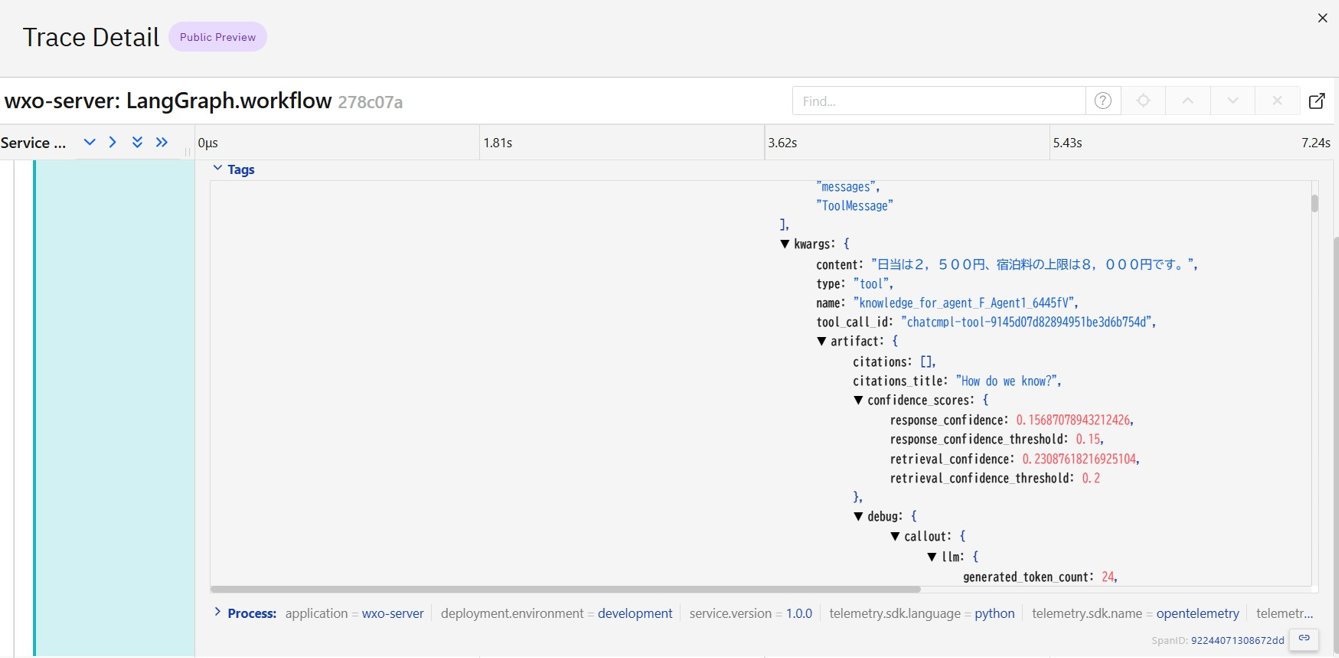Click response_confidence_threshold value 0.15

click(1089, 439)
